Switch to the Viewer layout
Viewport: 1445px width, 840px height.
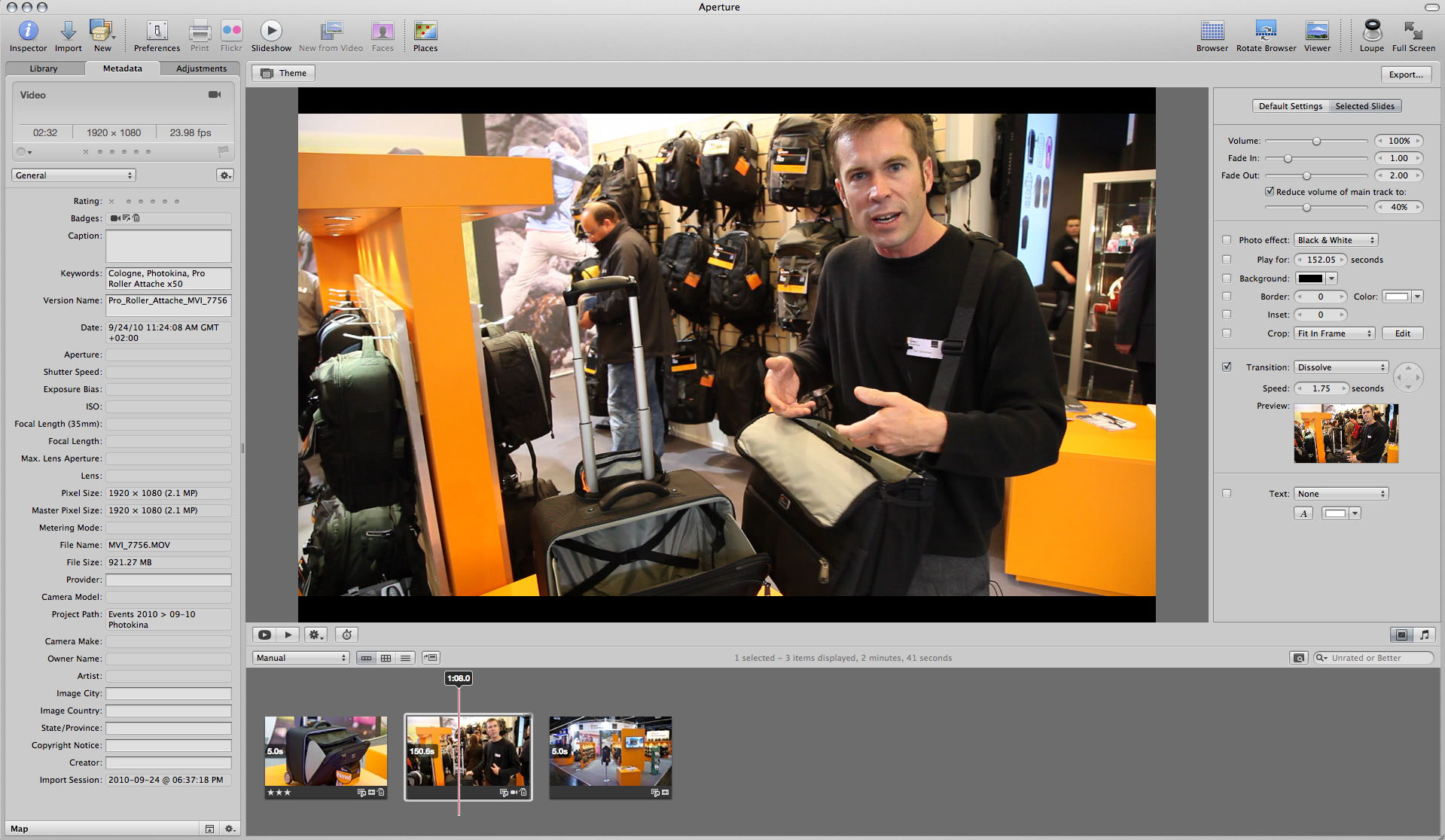click(x=1317, y=32)
